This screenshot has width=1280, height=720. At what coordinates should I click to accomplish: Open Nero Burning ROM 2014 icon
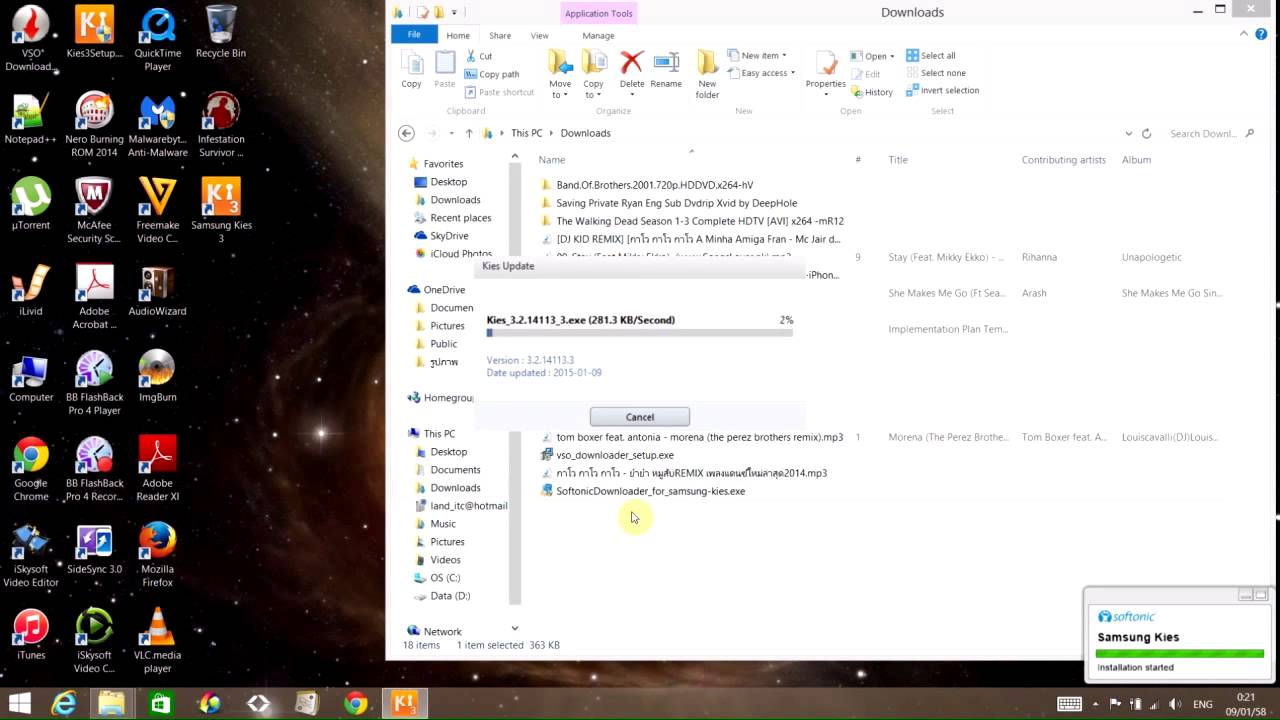coord(94,124)
